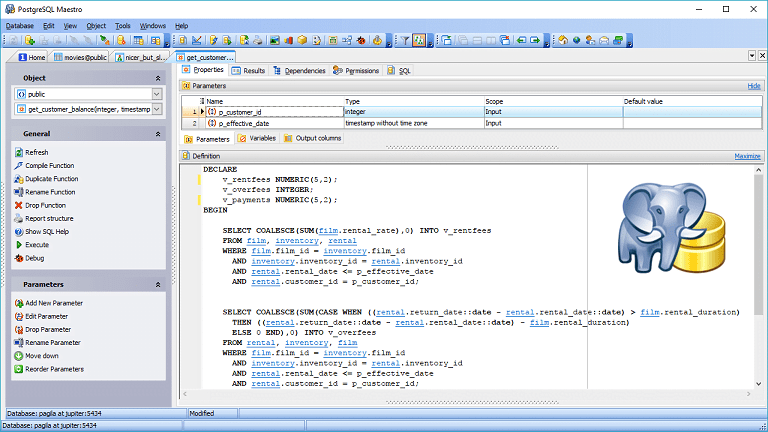Collapse the Object panel section
The height and width of the screenshot is (432, 768).
[x=158, y=78]
